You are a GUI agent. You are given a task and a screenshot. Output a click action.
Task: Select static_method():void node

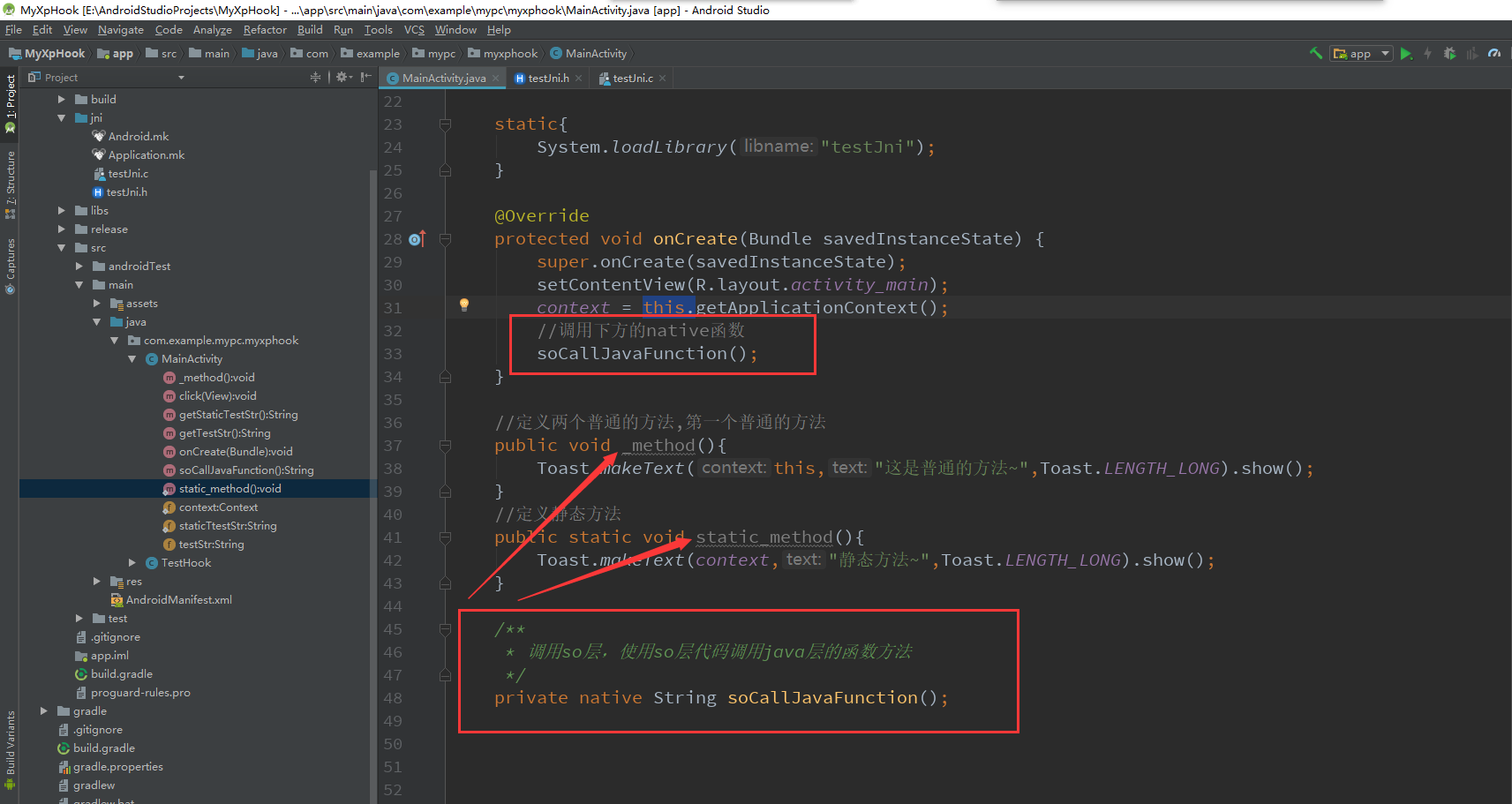tap(229, 488)
